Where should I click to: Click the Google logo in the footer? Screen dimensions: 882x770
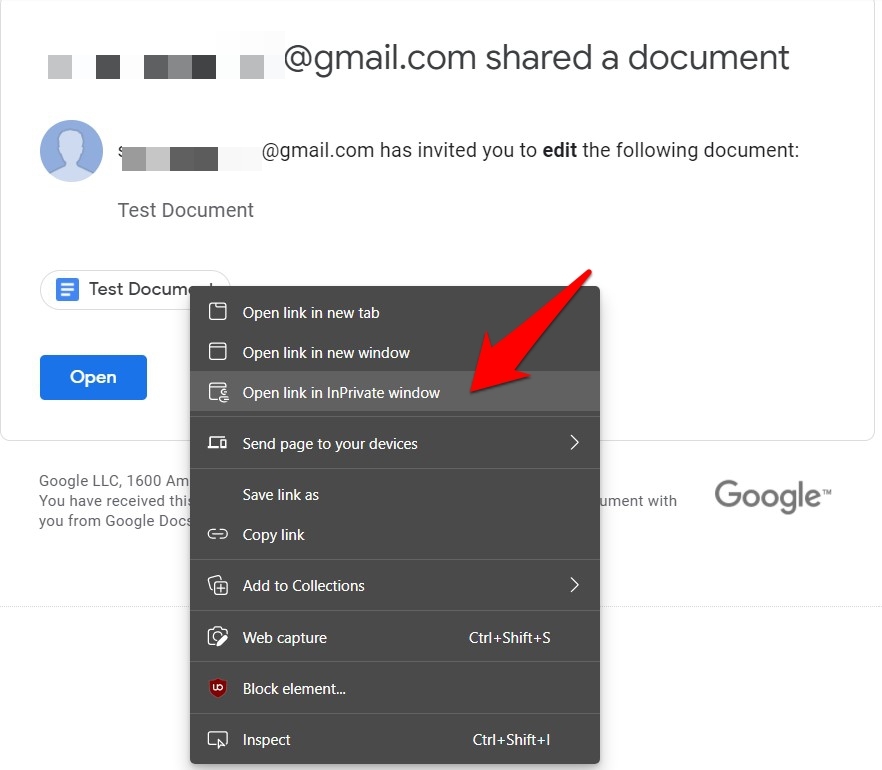(x=773, y=497)
